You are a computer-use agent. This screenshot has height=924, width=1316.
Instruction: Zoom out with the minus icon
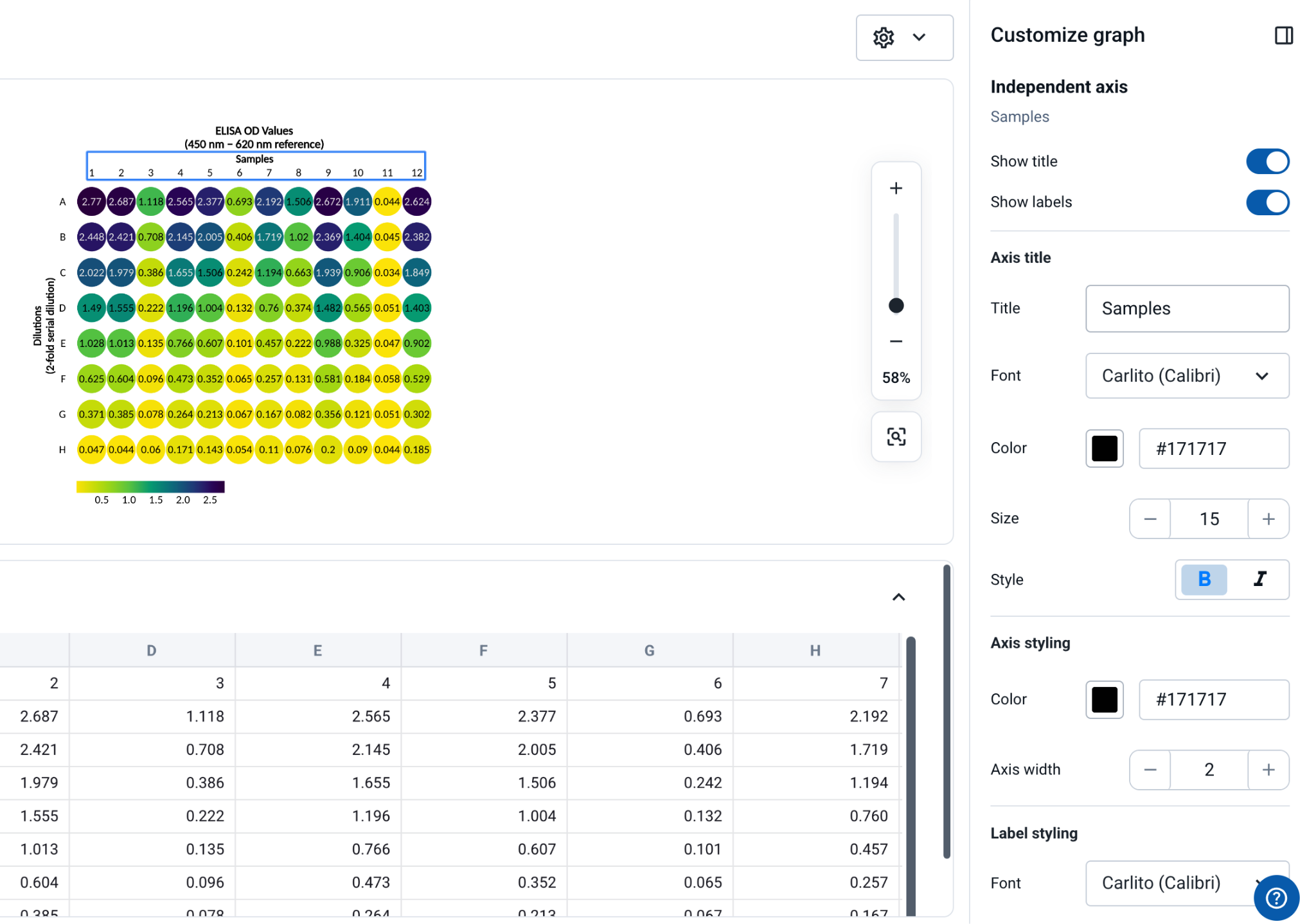896,341
